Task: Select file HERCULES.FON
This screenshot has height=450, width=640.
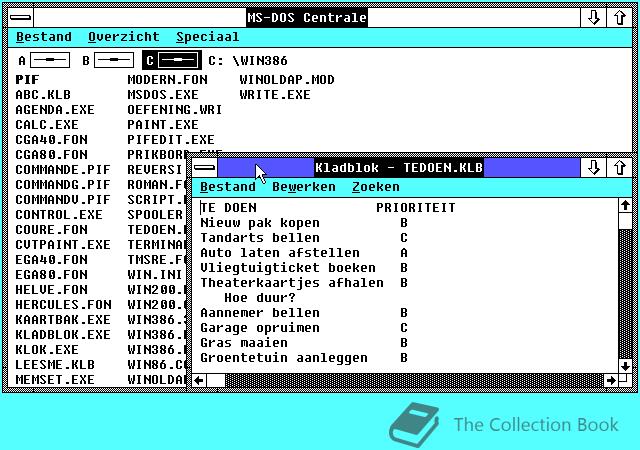Action: point(63,305)
